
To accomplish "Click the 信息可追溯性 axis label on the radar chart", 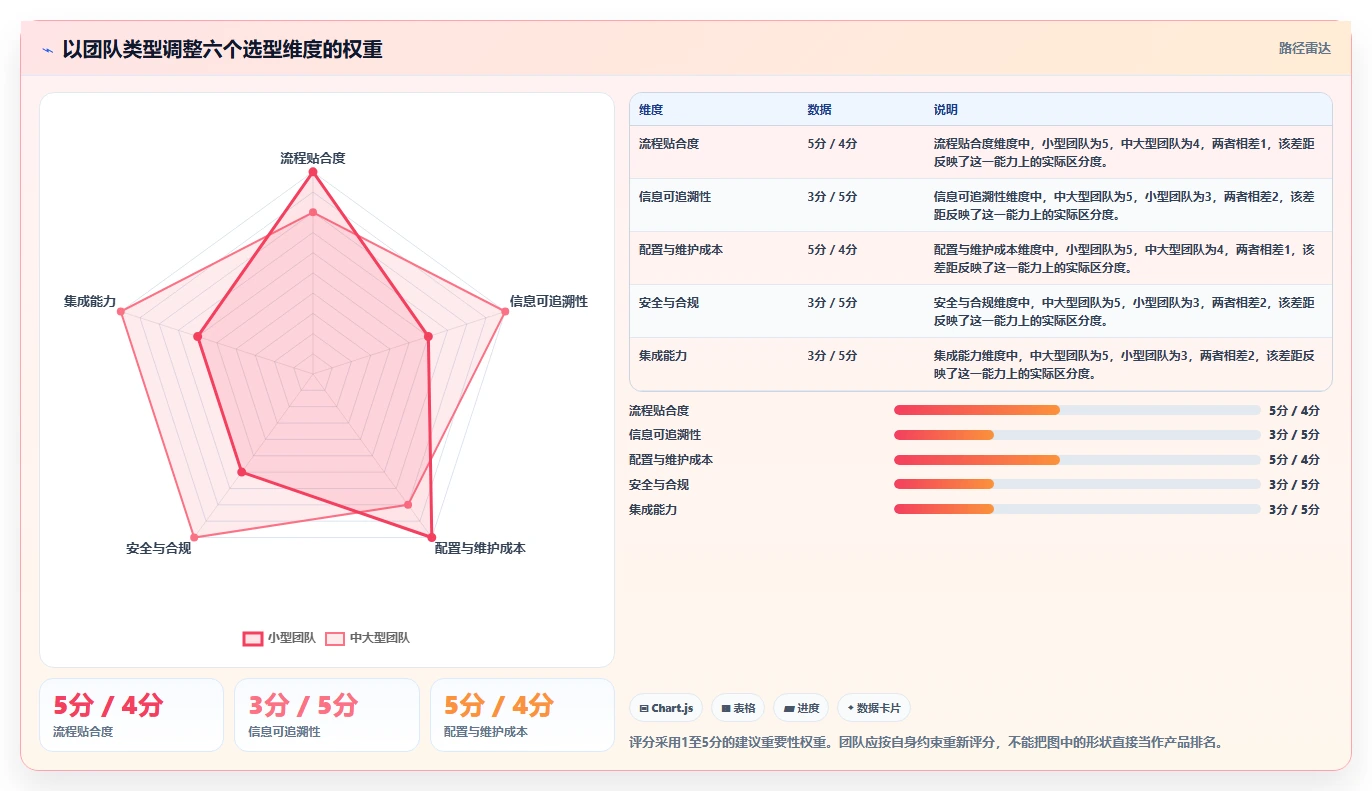I will [x=549, y=301].
